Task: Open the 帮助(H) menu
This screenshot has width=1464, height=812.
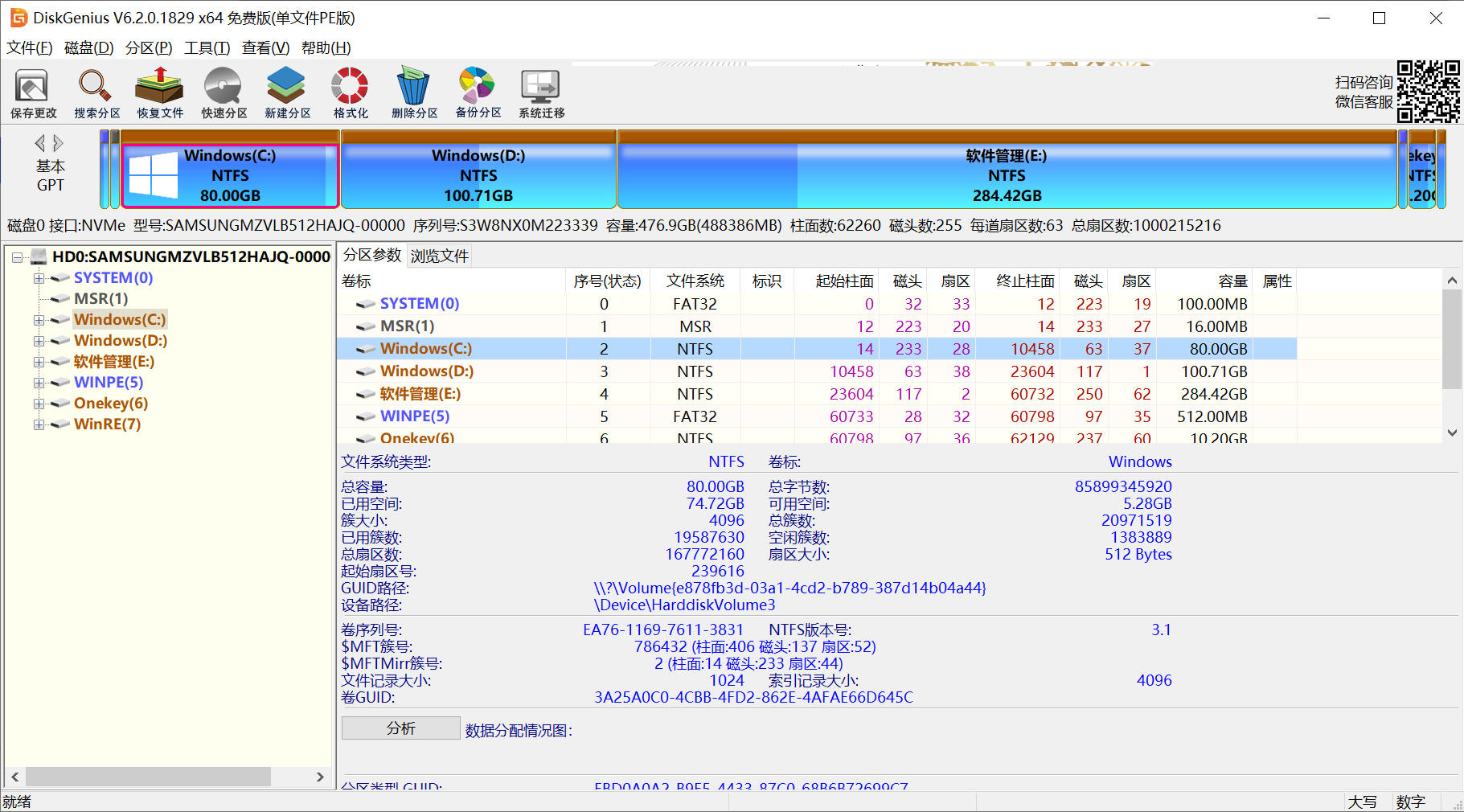Action: coord(326,48)
